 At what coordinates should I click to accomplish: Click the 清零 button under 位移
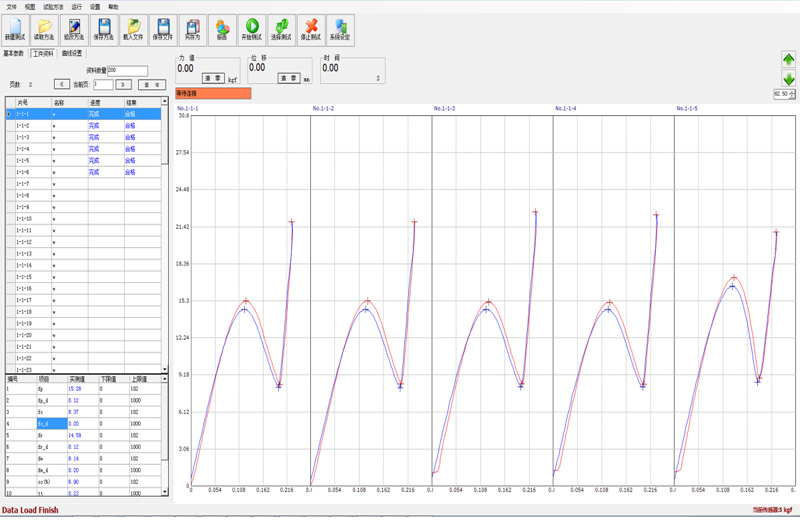288,78
